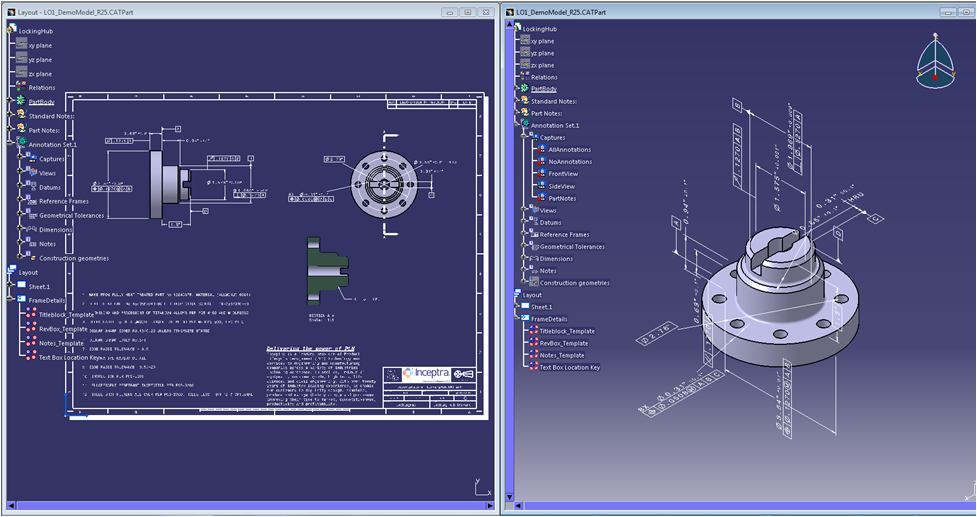Click the Sheet.1 icon in the Layout window tree
This screenshot has width=977, height=517.
tap(21, 286)
